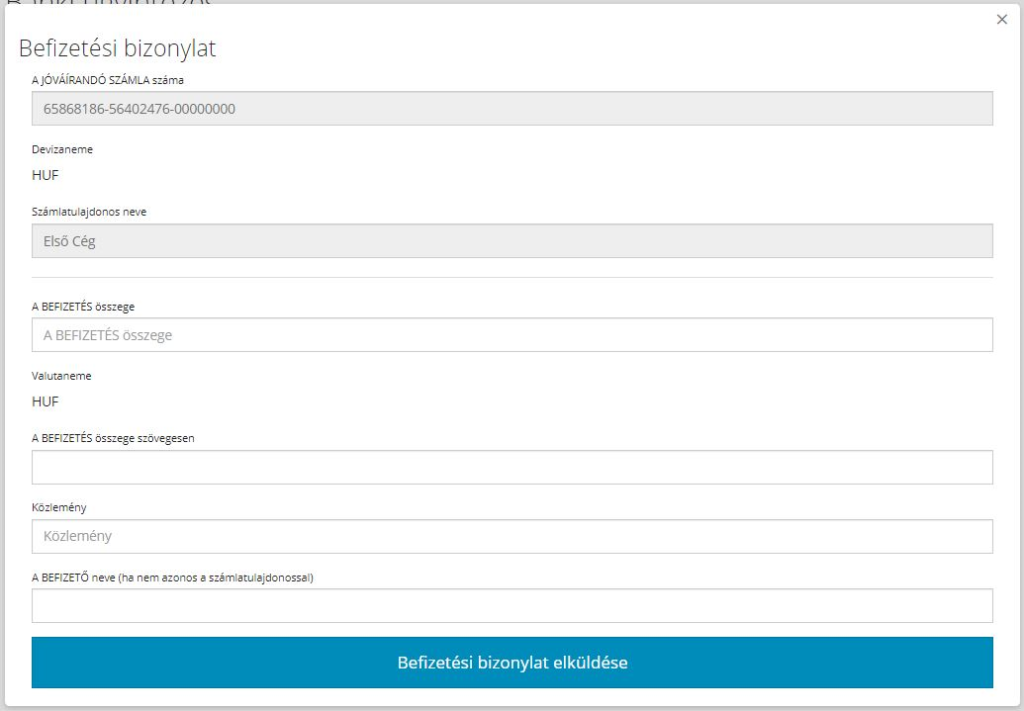Click the Befizetési bizonylat dialog heading
The width and height of the screenshot is (1024, 711).
(x=117, y=48)
